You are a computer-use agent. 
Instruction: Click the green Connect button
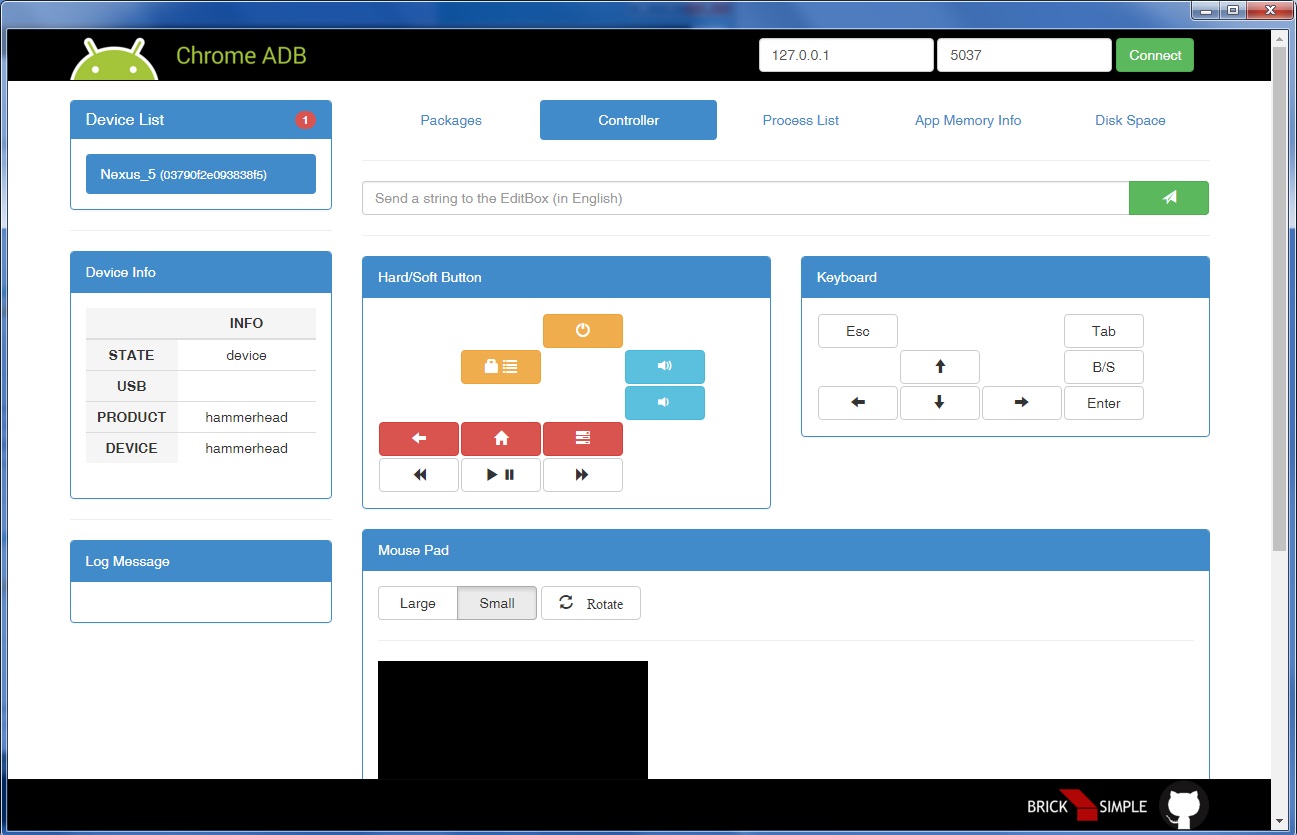(1155, 55)
